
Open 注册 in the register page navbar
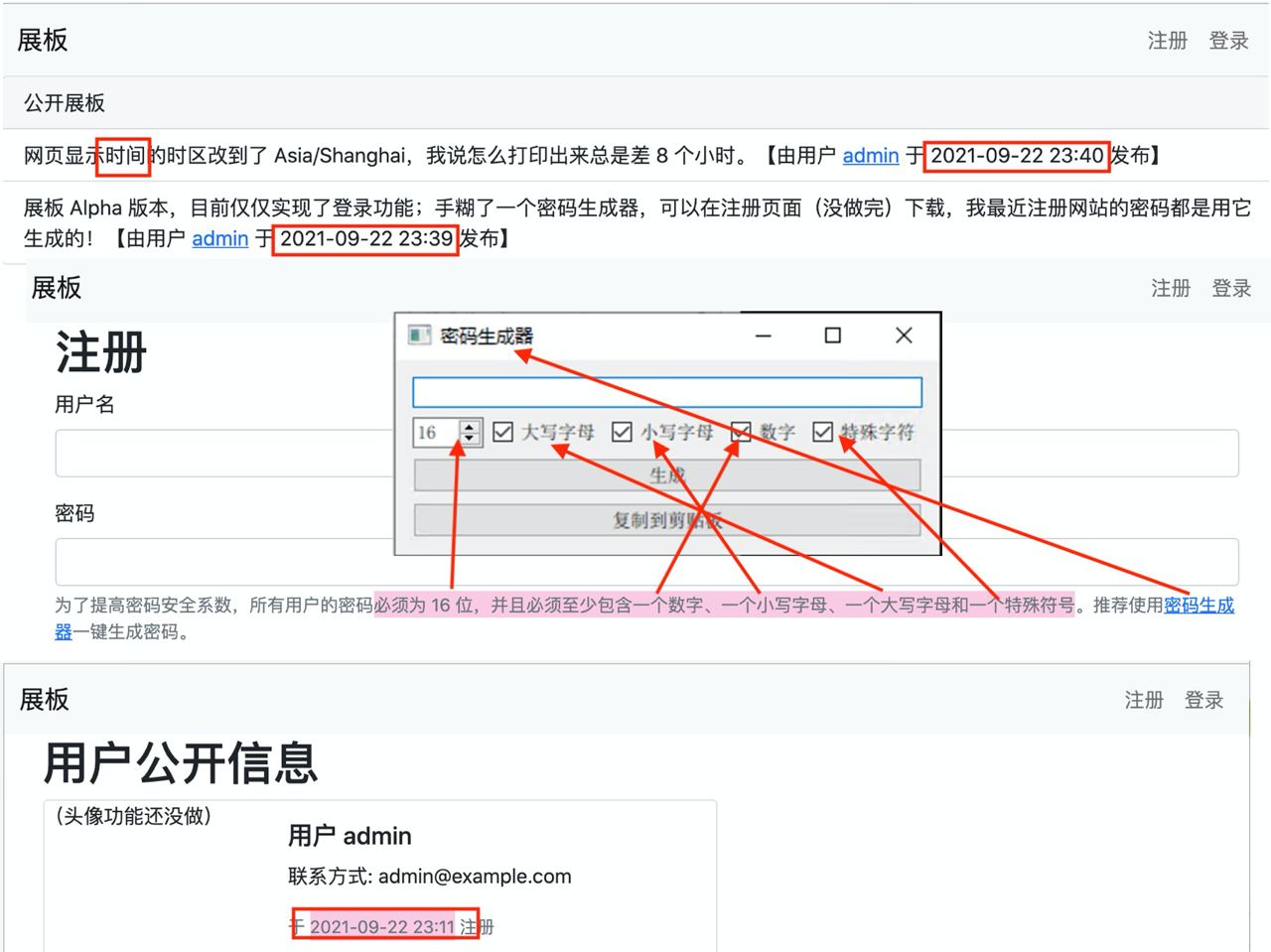tap(1171, 288)
